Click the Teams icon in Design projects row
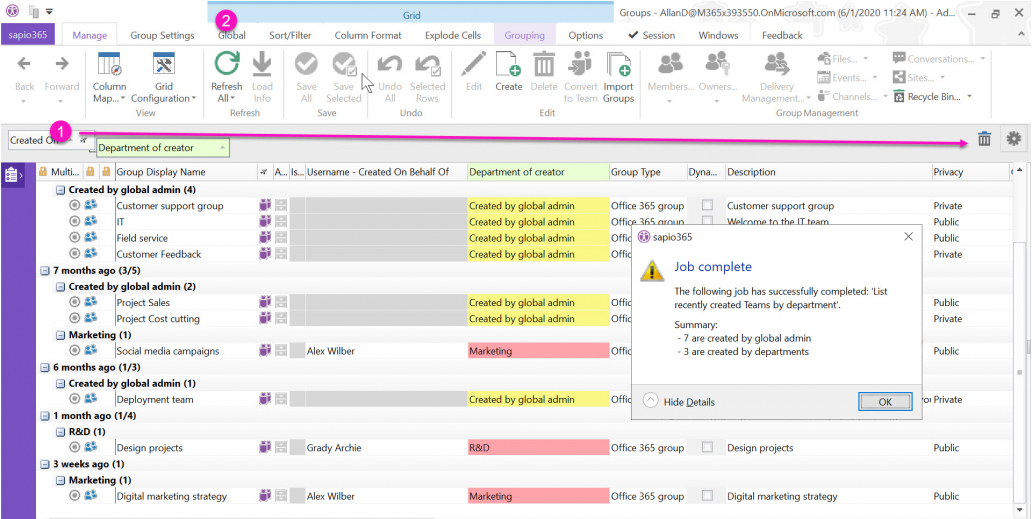Image resolution: width=1032 pixels, height=519 pixels. coord(265,447)
